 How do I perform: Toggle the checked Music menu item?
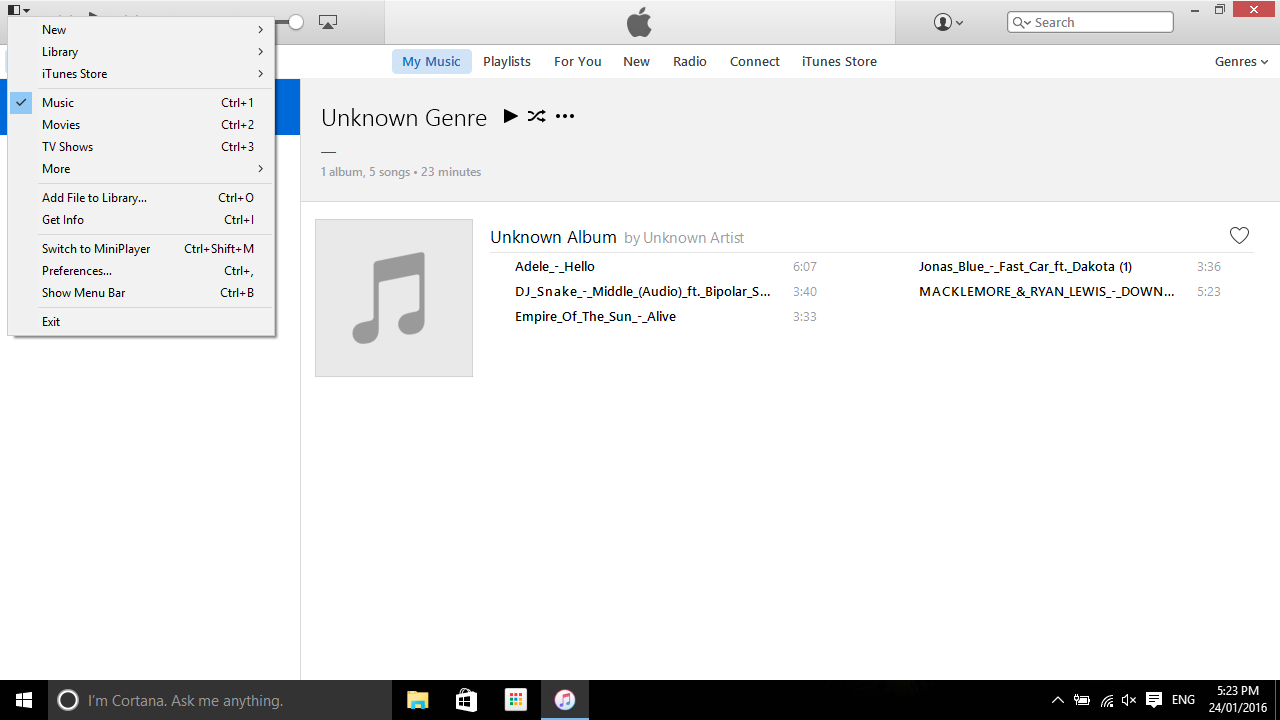pyautogui.click(x=141, y=103)
